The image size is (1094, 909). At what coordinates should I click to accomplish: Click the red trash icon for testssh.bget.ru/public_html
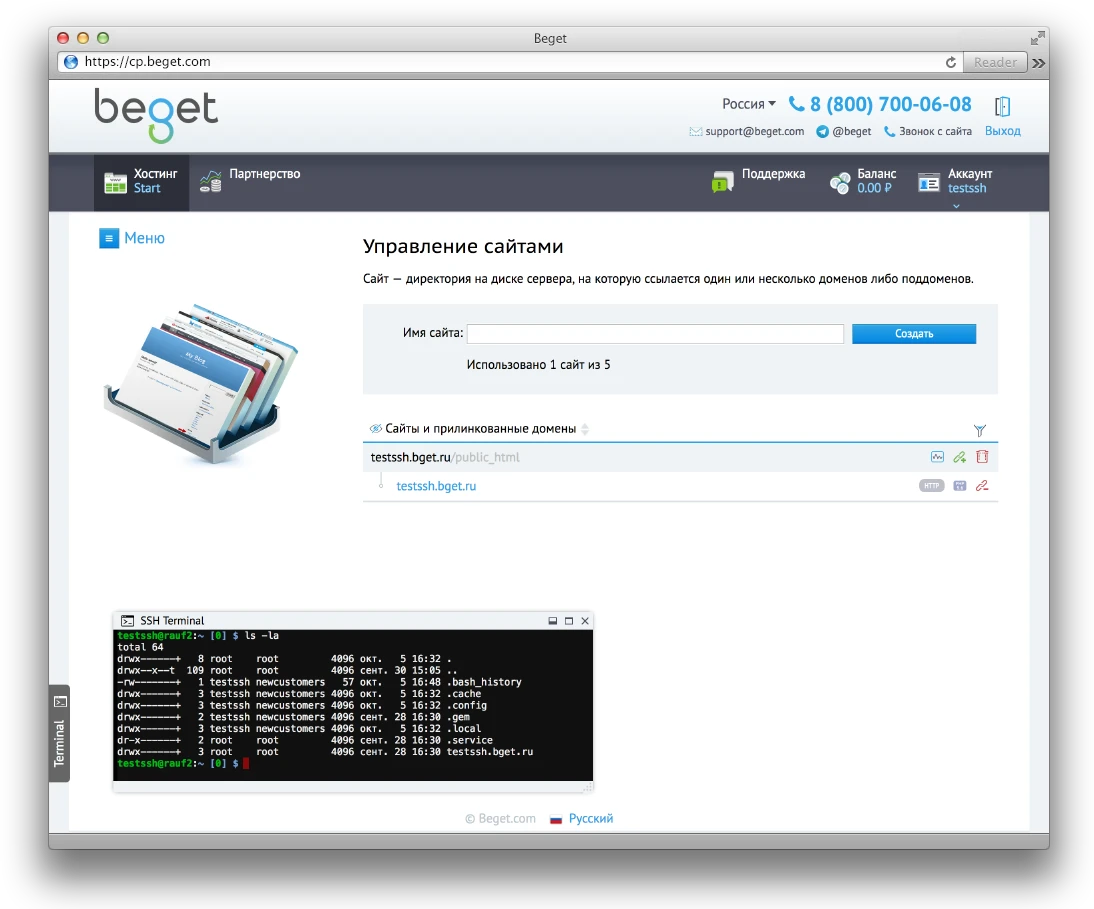(982, 457)
